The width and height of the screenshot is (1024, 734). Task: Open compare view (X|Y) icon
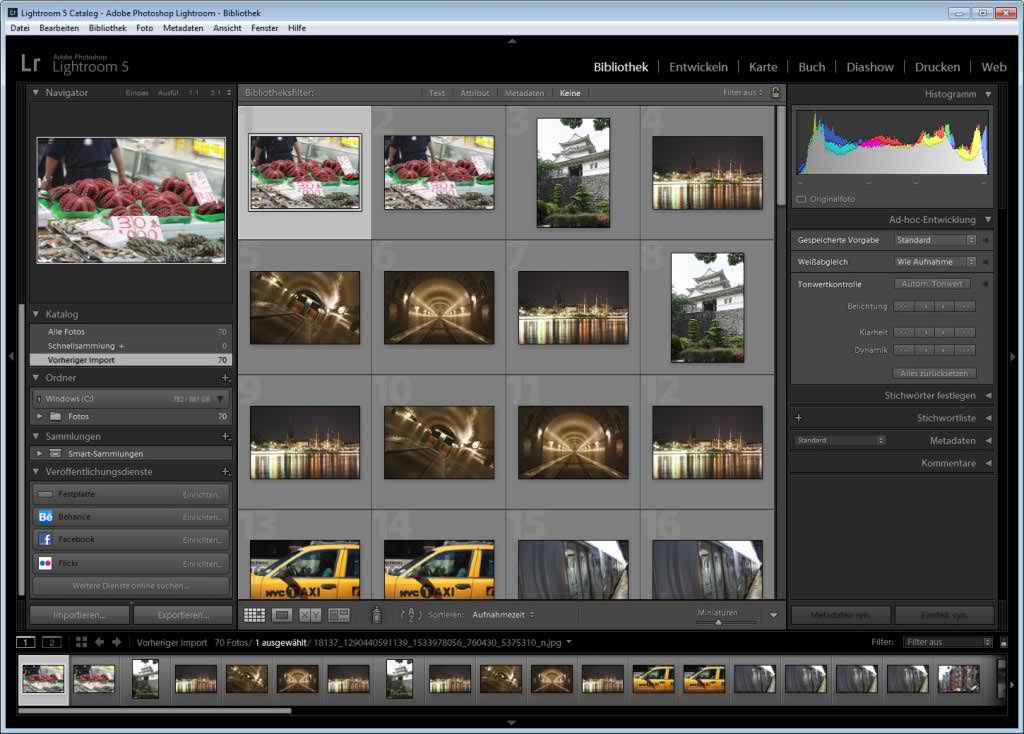point(310,615)
